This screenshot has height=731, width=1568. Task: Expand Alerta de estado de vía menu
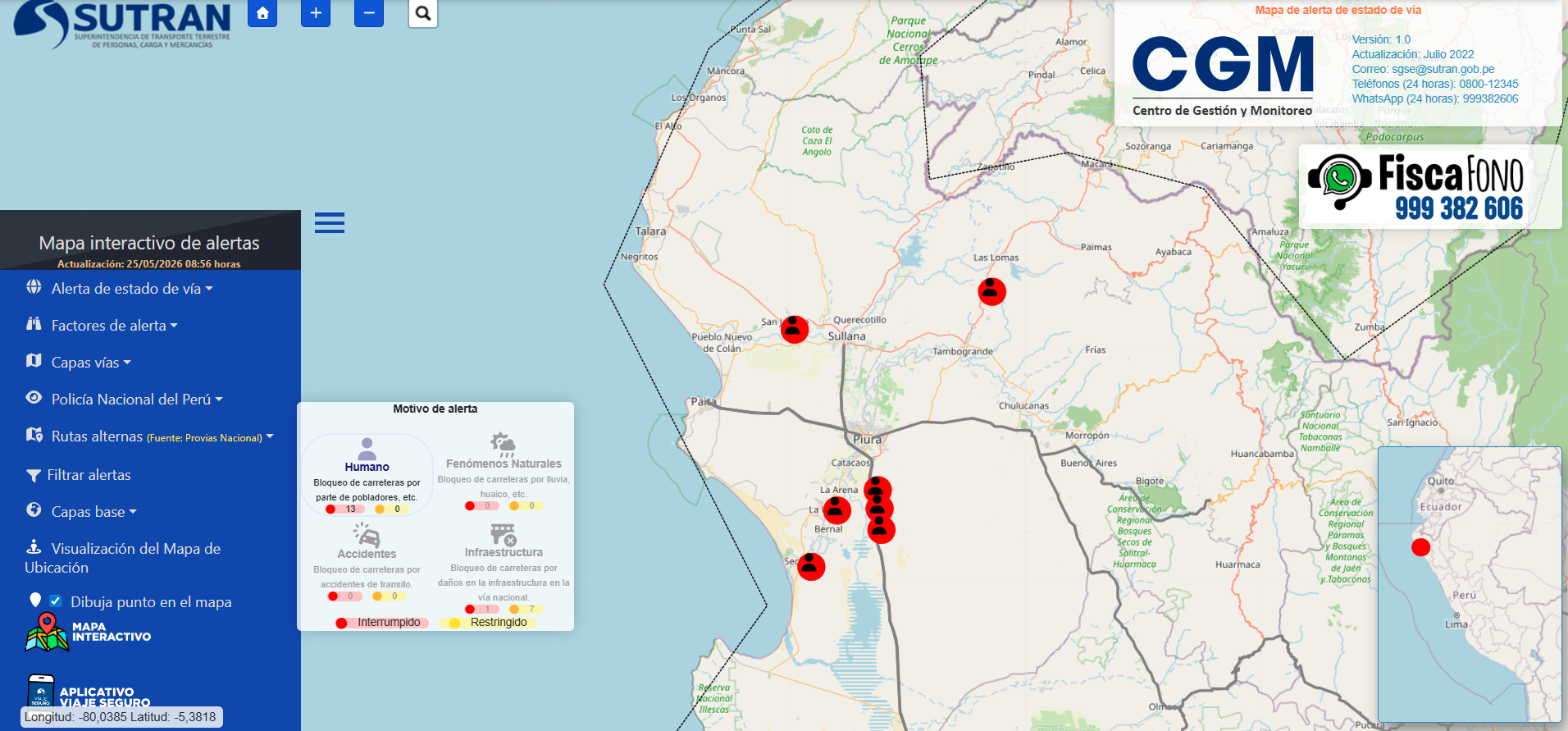(x=132, y=289)
